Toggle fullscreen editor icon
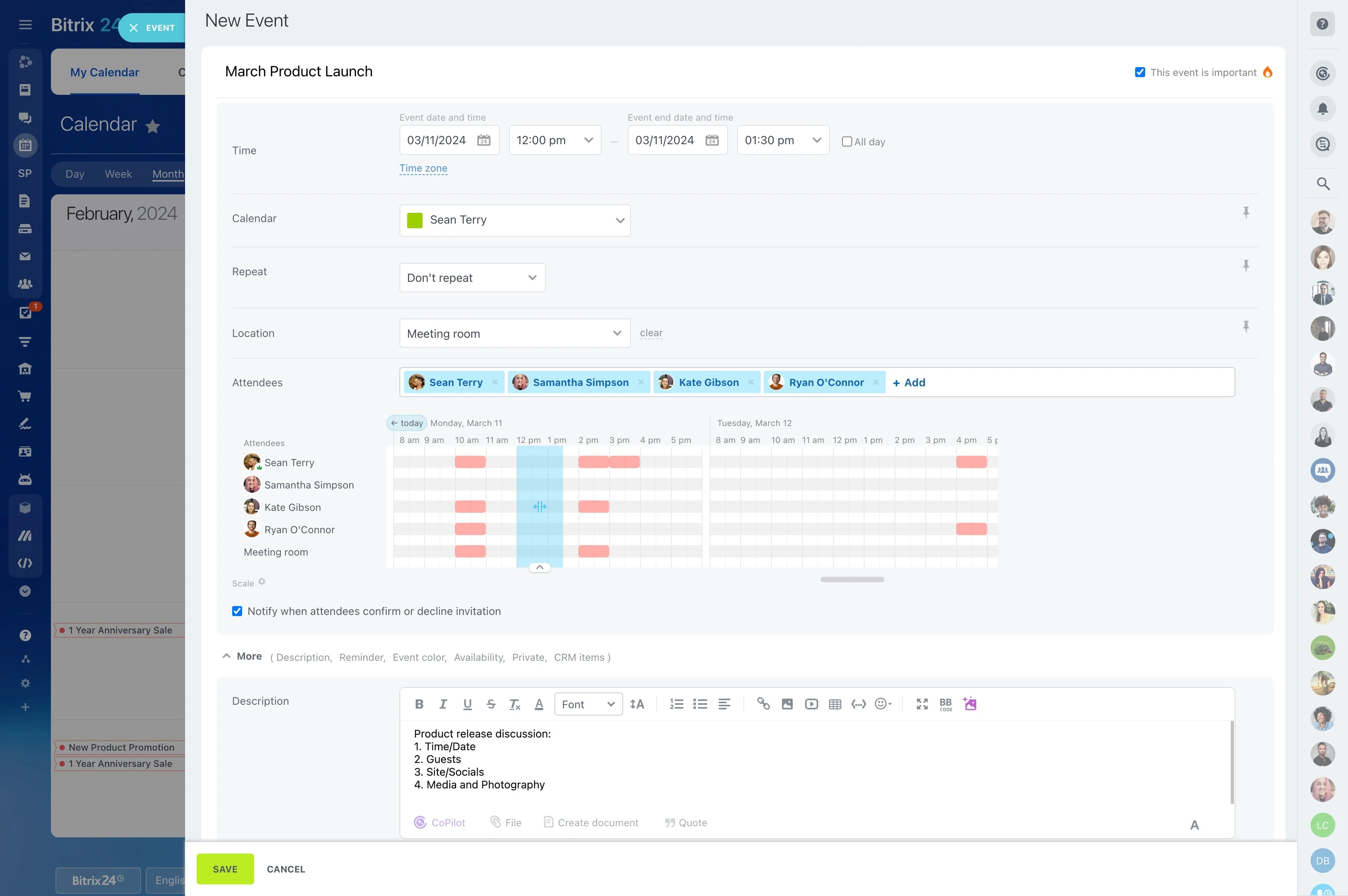This screenshot has height=896, width=1348. 922,704
